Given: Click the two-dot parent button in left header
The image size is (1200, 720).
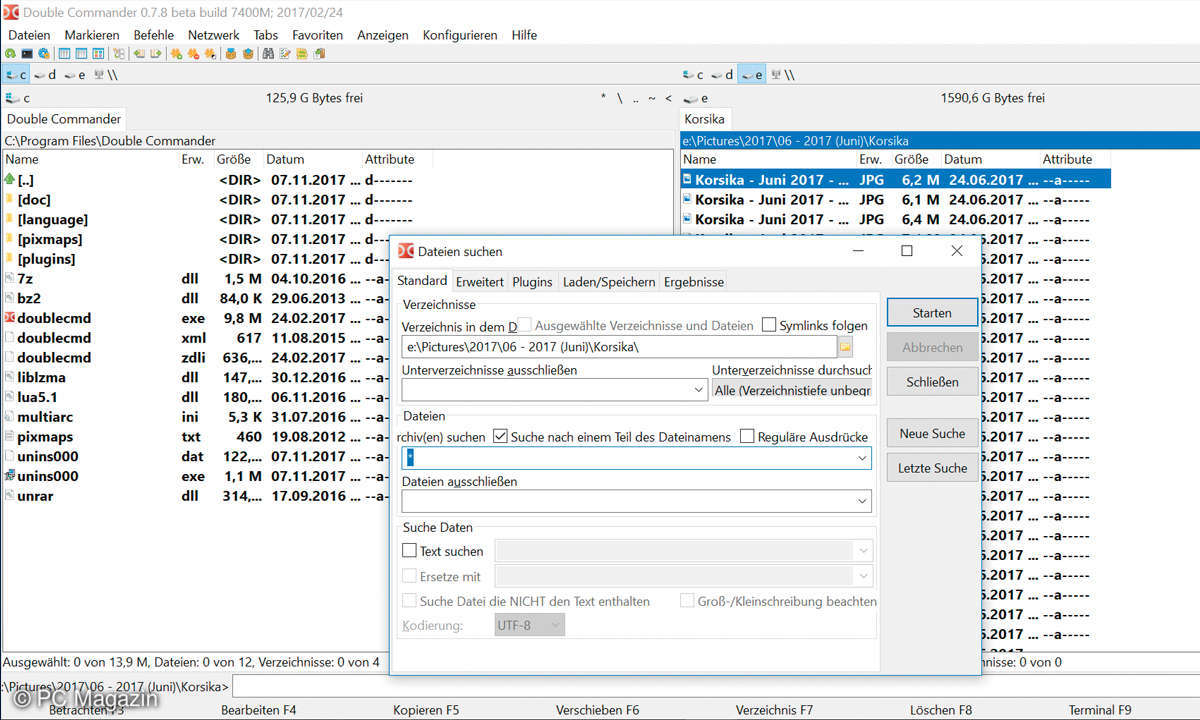Looking at the screenshot, I should click(x=636, y=98).
